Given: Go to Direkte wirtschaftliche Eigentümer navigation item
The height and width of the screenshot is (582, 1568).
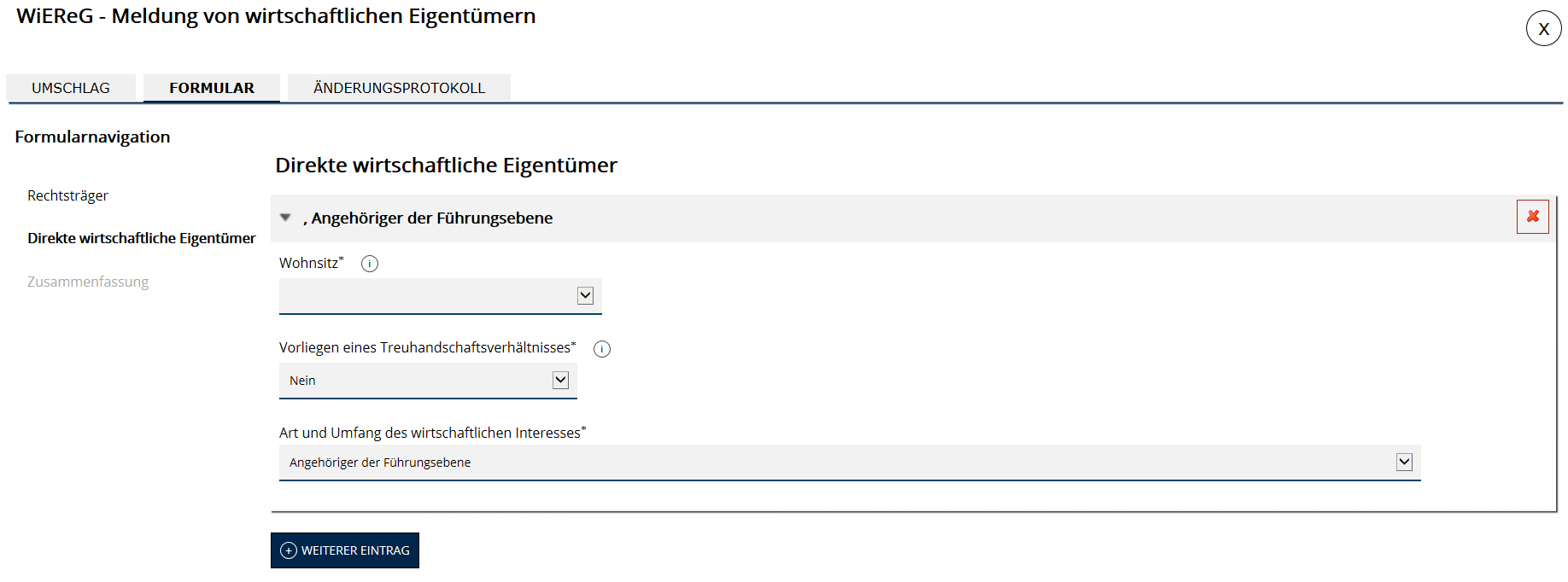Looking at the screenshot, I should pyautogui.click(x=142, y=238).
